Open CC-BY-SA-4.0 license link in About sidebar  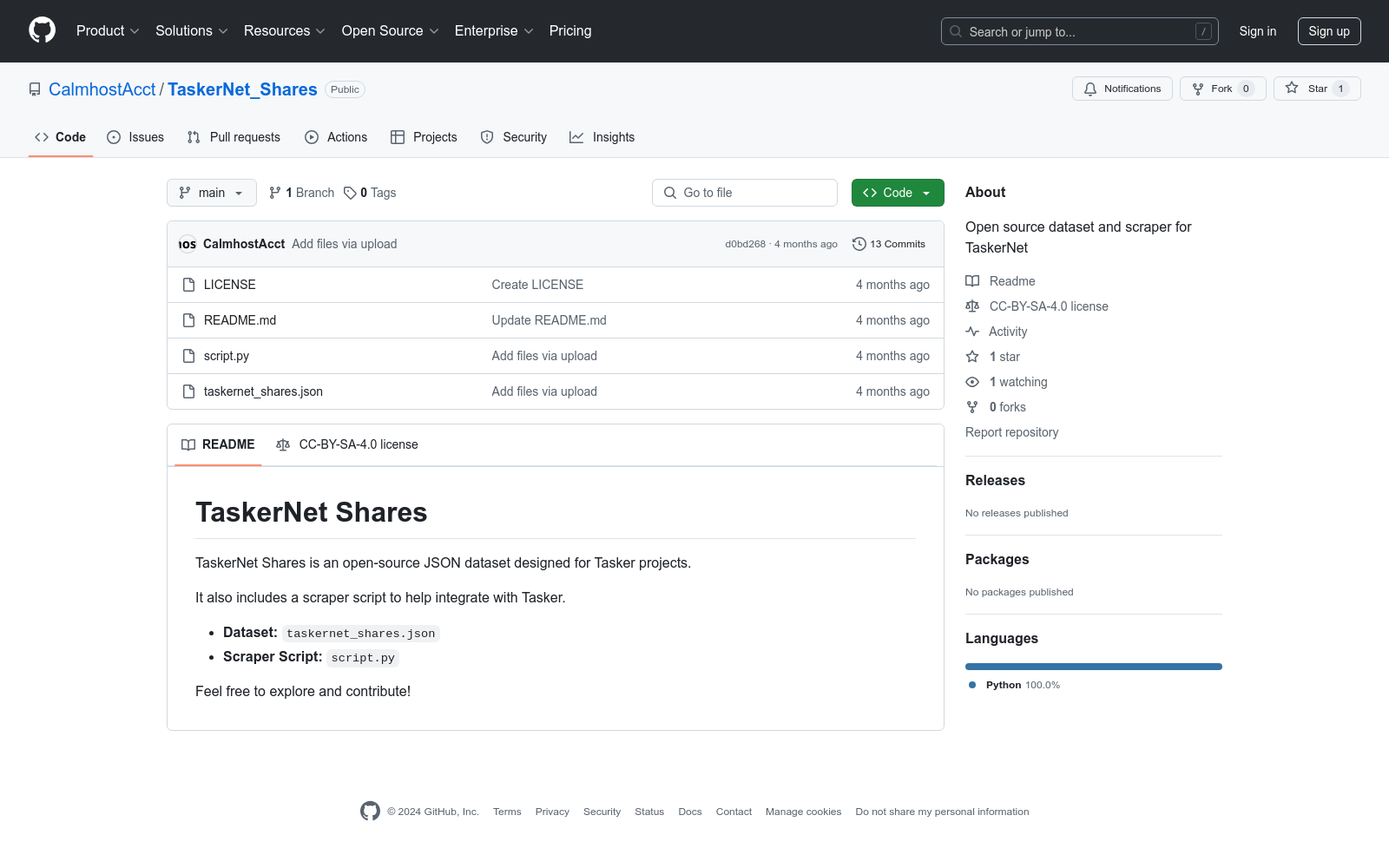click(1037, 306)
